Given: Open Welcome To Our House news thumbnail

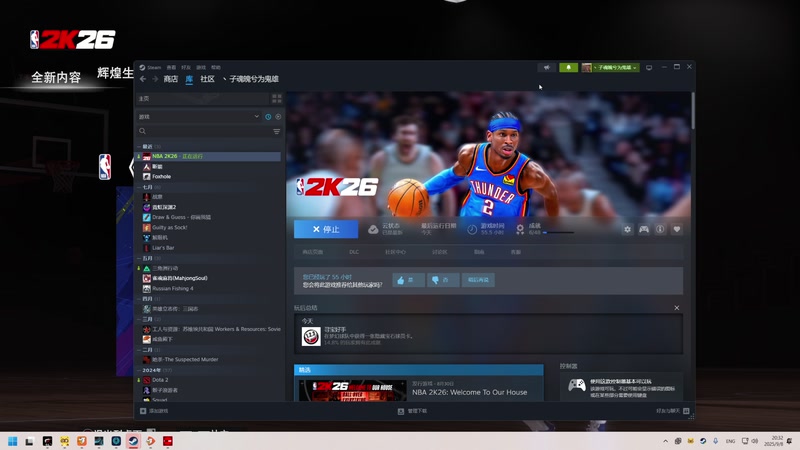Looking at the screenshot, I should [353, 390].
